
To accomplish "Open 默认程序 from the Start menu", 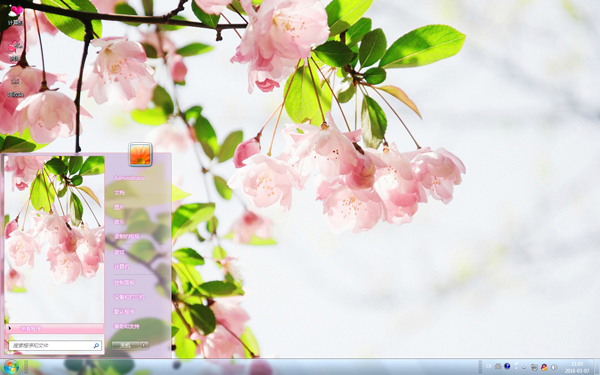I will tap(124, 311).
